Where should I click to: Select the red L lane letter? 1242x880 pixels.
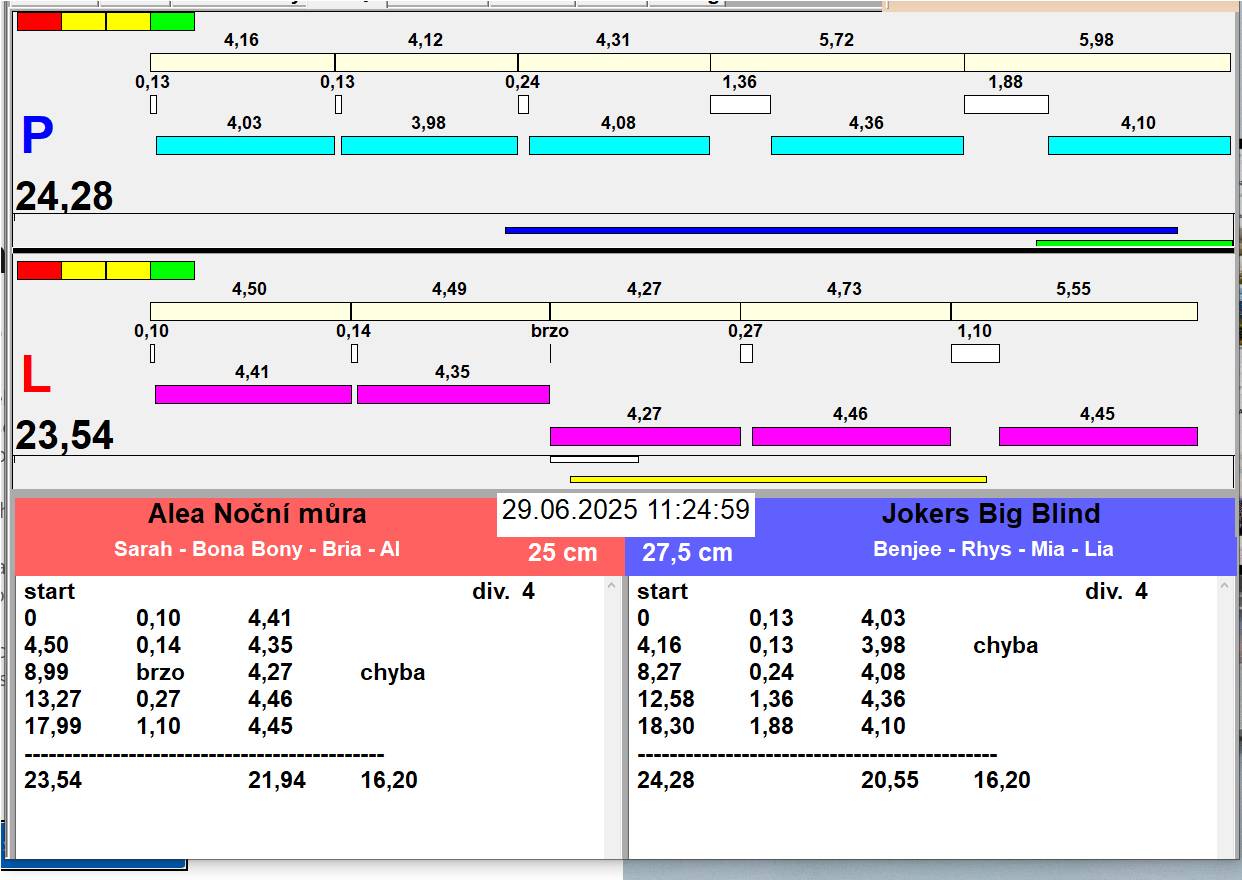click(x=36, y=376)
